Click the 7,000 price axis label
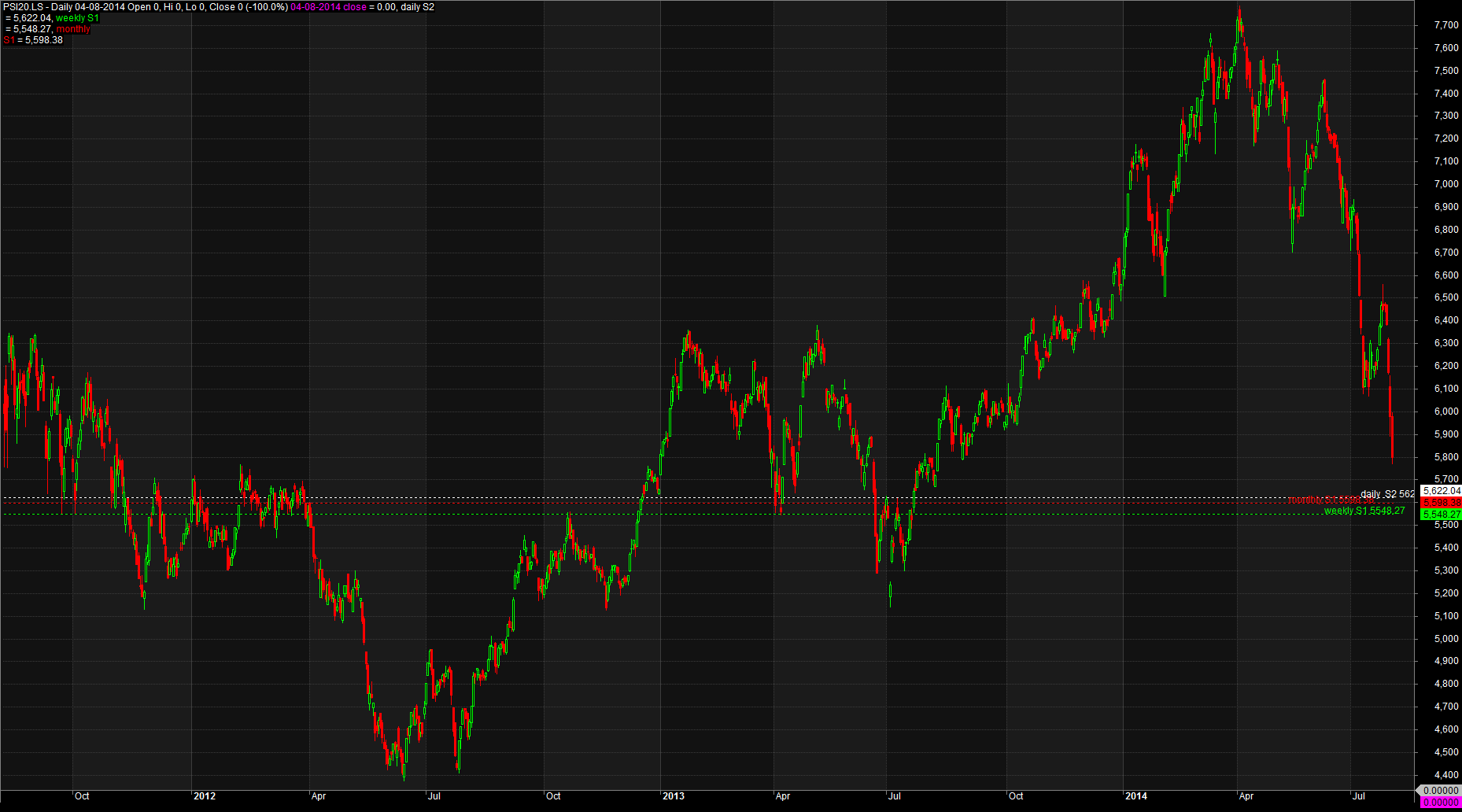 tap(1446, 184)
